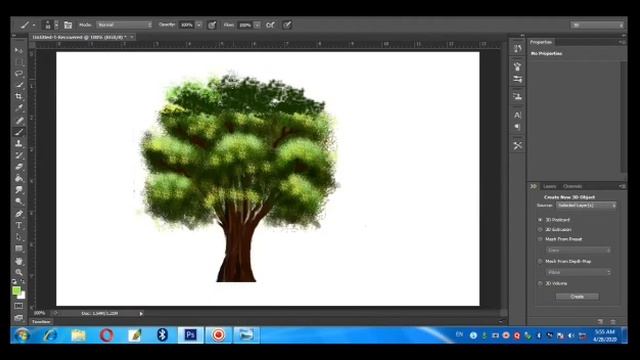Image resolution: width=640 pixels, height=360 pixels.
Task: Select the Pen tool
Action: click(x=19, y=213)
